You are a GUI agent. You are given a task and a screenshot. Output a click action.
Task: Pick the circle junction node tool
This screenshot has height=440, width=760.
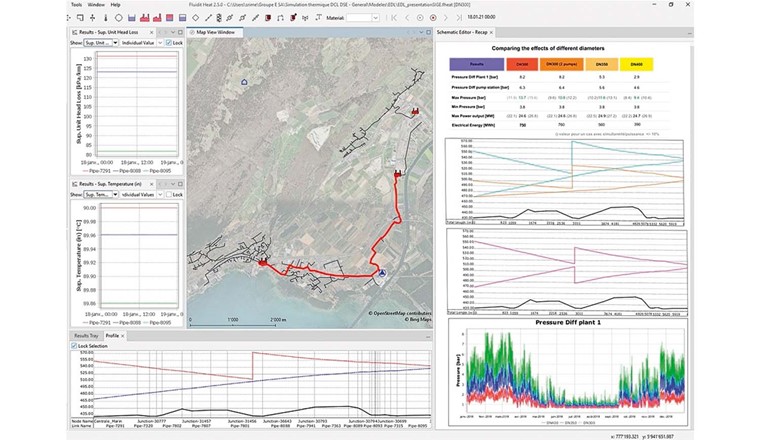(118, 18)
